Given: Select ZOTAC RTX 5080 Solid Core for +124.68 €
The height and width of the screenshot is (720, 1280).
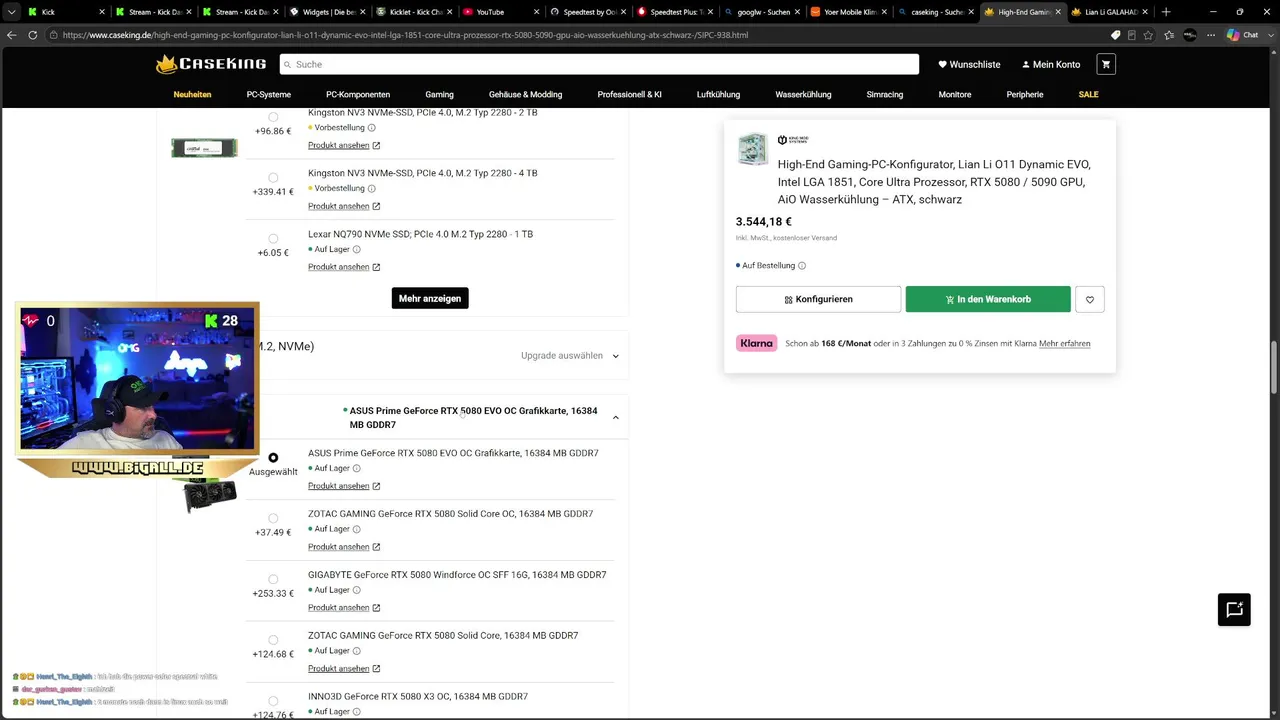Looking at the screenshot, I should [273, 640].
